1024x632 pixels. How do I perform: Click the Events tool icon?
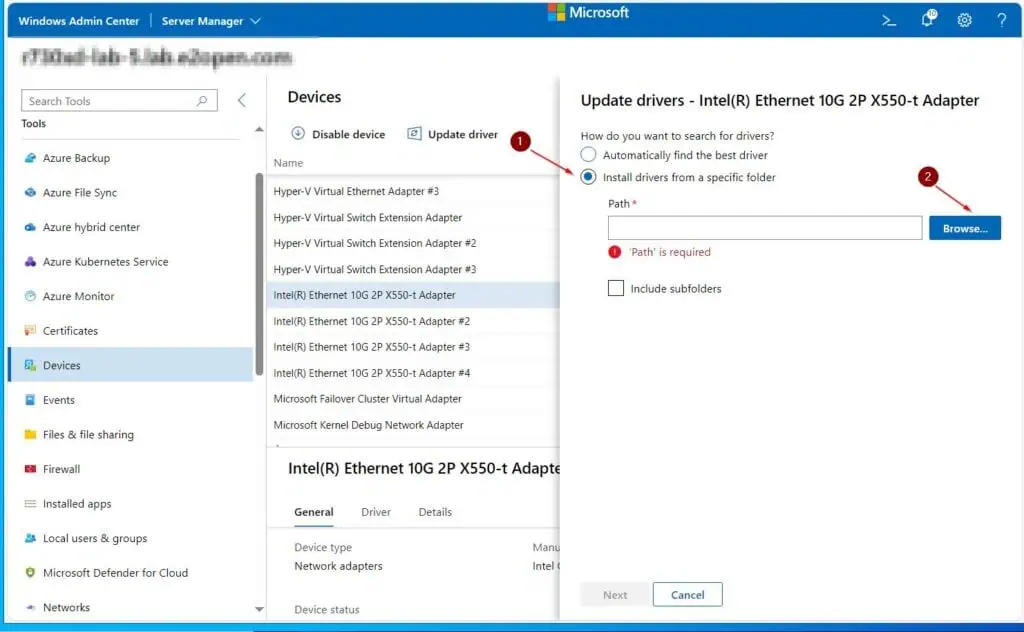30,400
